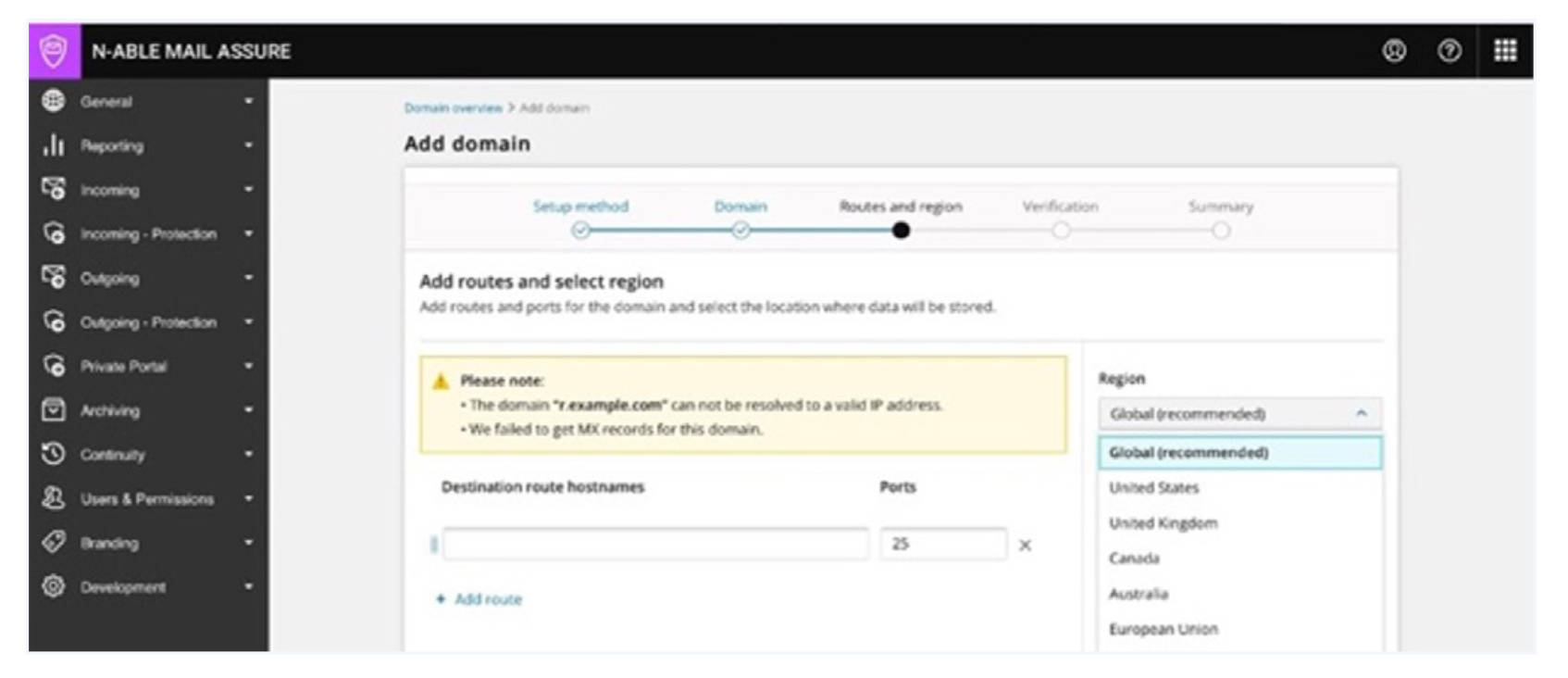The height and width of the screenshot is (678, 1568).
Task: Pick Canada in the region list
Action: [x=1134, y=559]
